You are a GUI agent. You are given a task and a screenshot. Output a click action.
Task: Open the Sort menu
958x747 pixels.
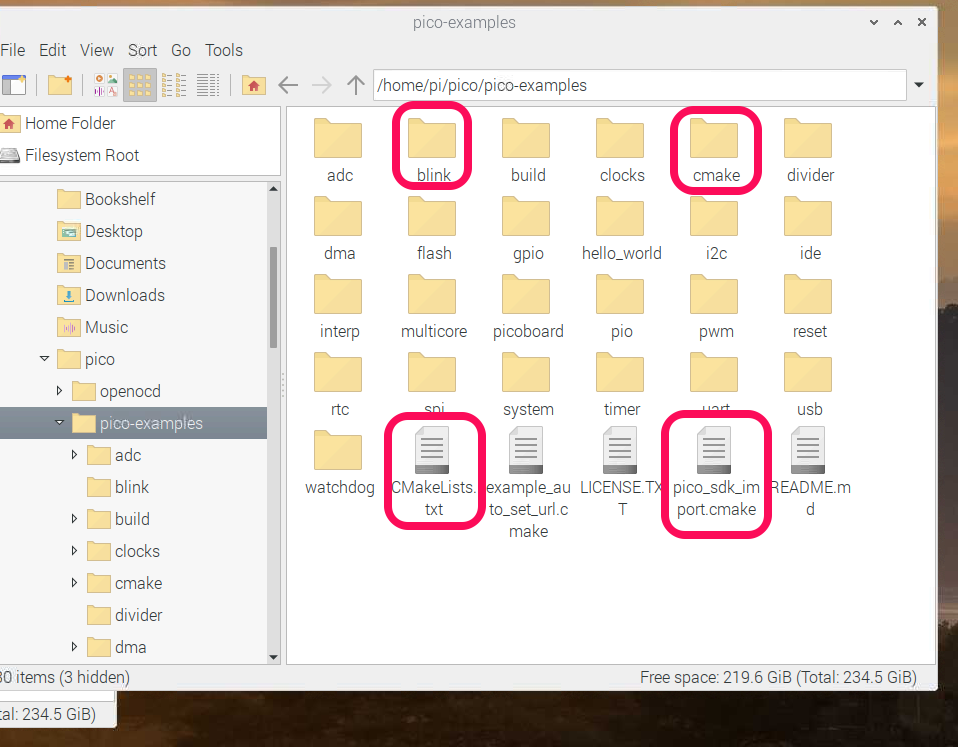(x=142, y=50)
